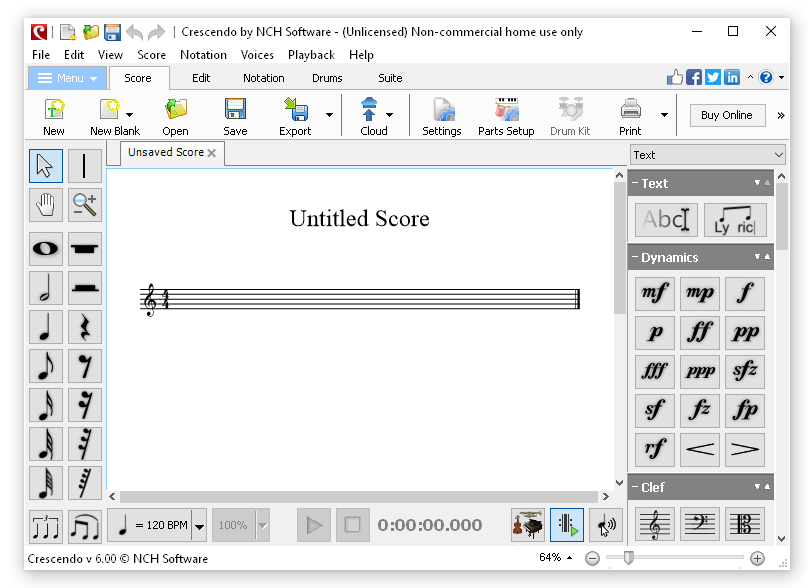Click the zoom in plus button
The width and height of the screenshot is (808, 588).
coord(757,558)
